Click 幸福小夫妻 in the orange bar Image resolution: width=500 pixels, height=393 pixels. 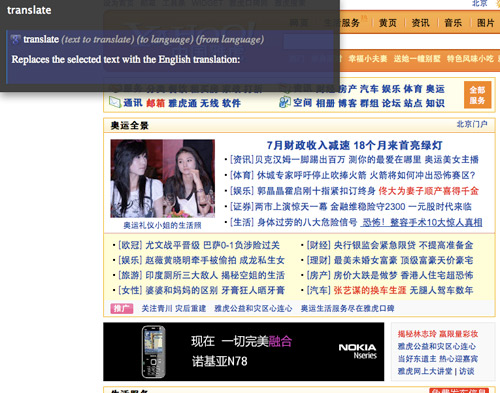(368, 59)
